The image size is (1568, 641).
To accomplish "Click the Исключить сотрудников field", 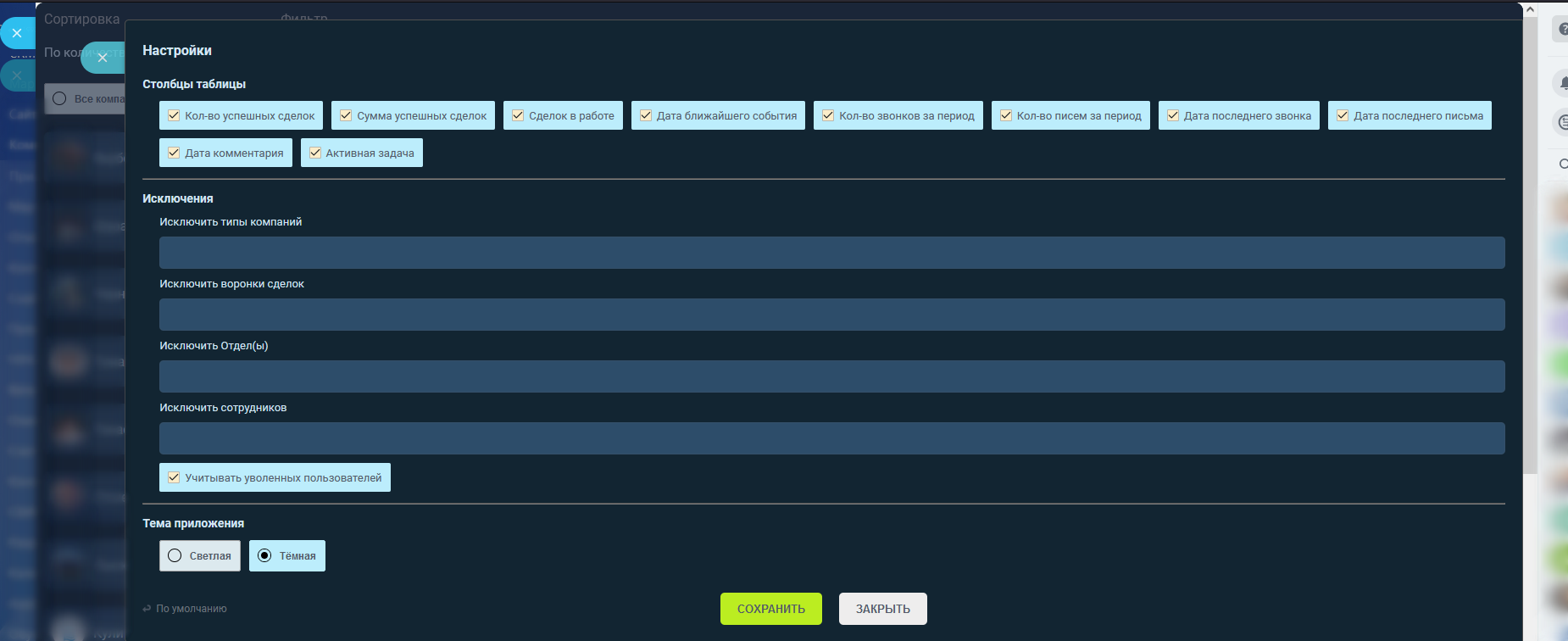I will coord(831,438).
